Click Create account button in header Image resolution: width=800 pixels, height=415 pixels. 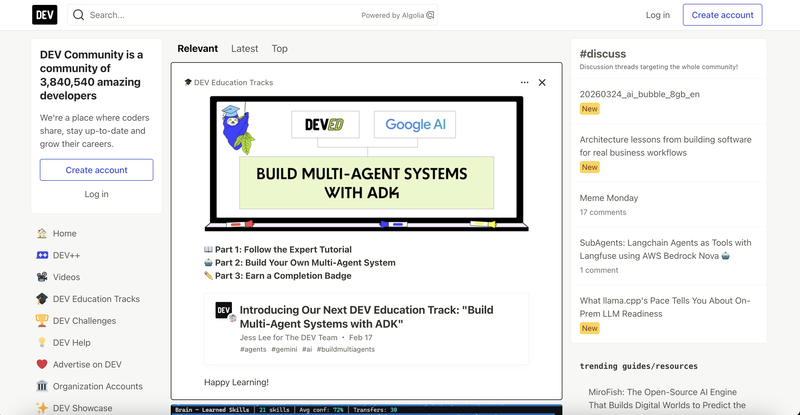[722, 15]
